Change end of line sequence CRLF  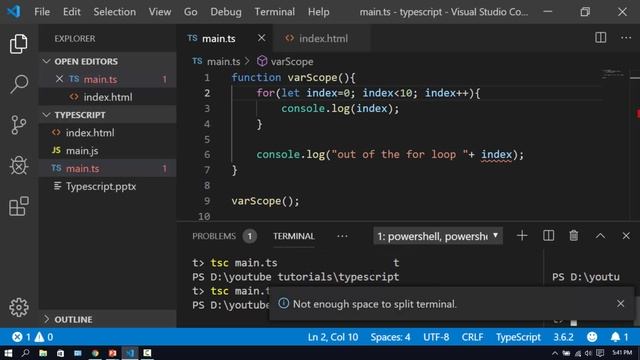tap(472, 337)
